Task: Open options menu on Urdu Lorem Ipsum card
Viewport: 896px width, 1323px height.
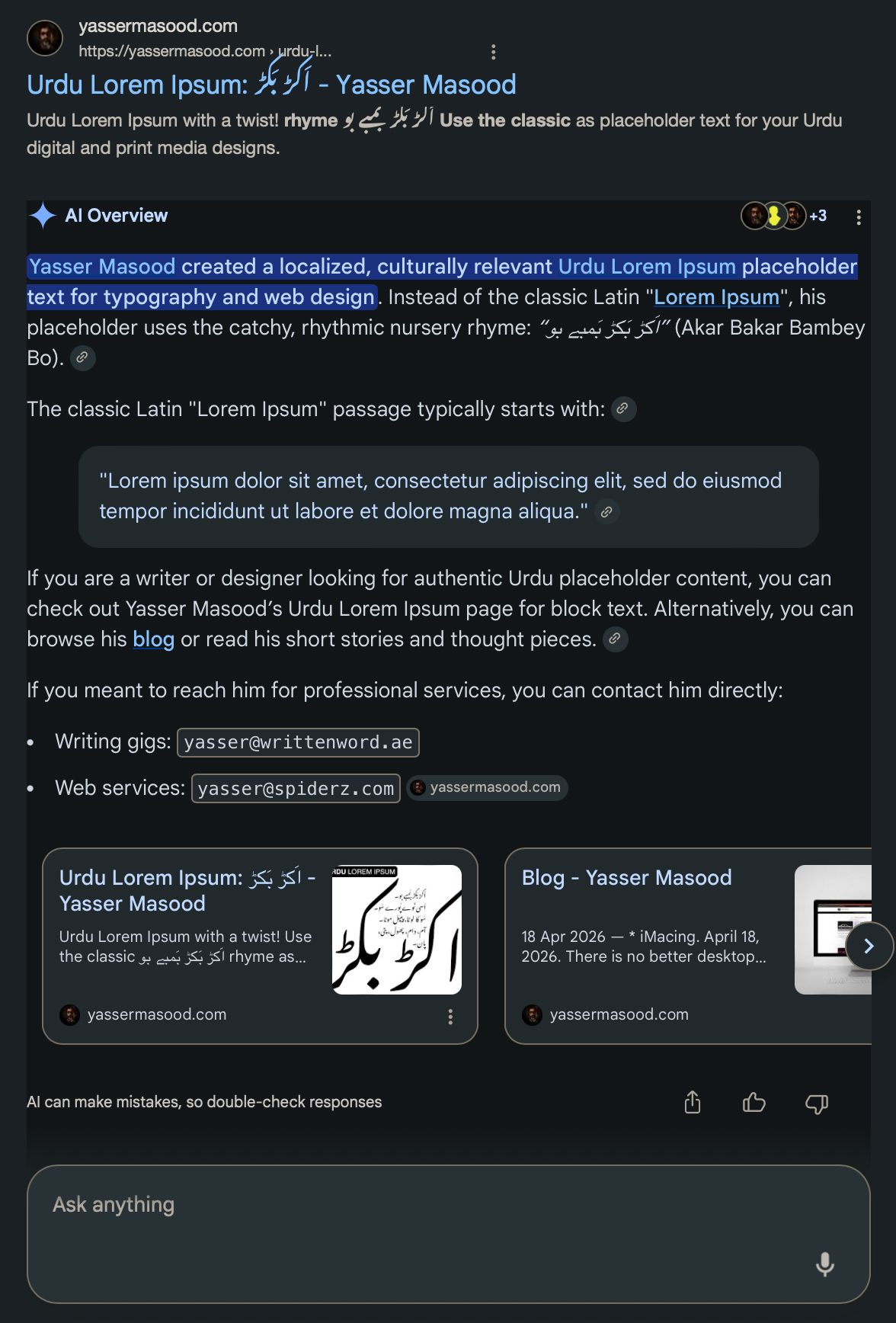Action: pyautogui.click(x=450, y=1016)
